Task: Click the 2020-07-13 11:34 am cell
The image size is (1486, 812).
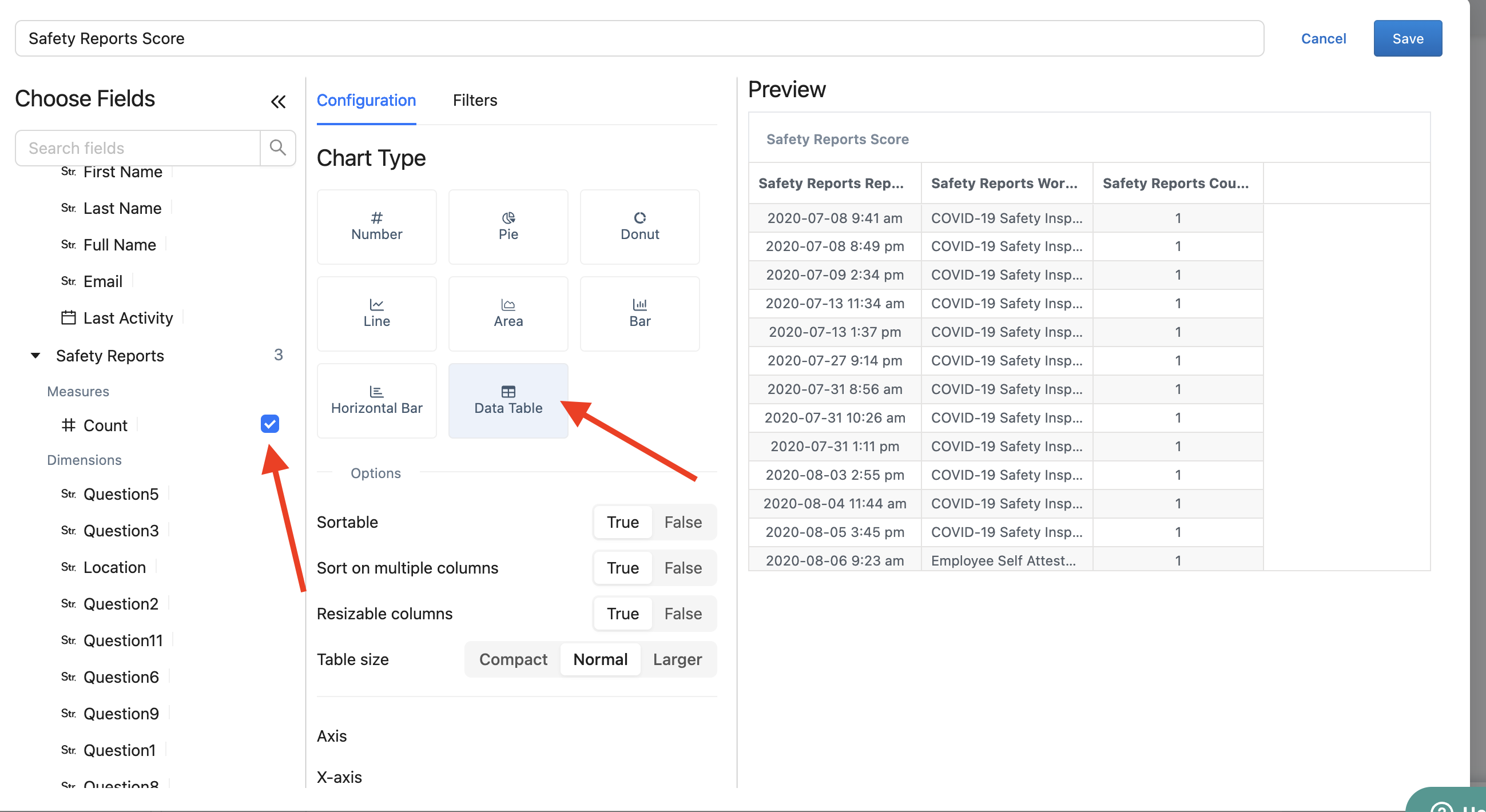Action: pos(835,303)
